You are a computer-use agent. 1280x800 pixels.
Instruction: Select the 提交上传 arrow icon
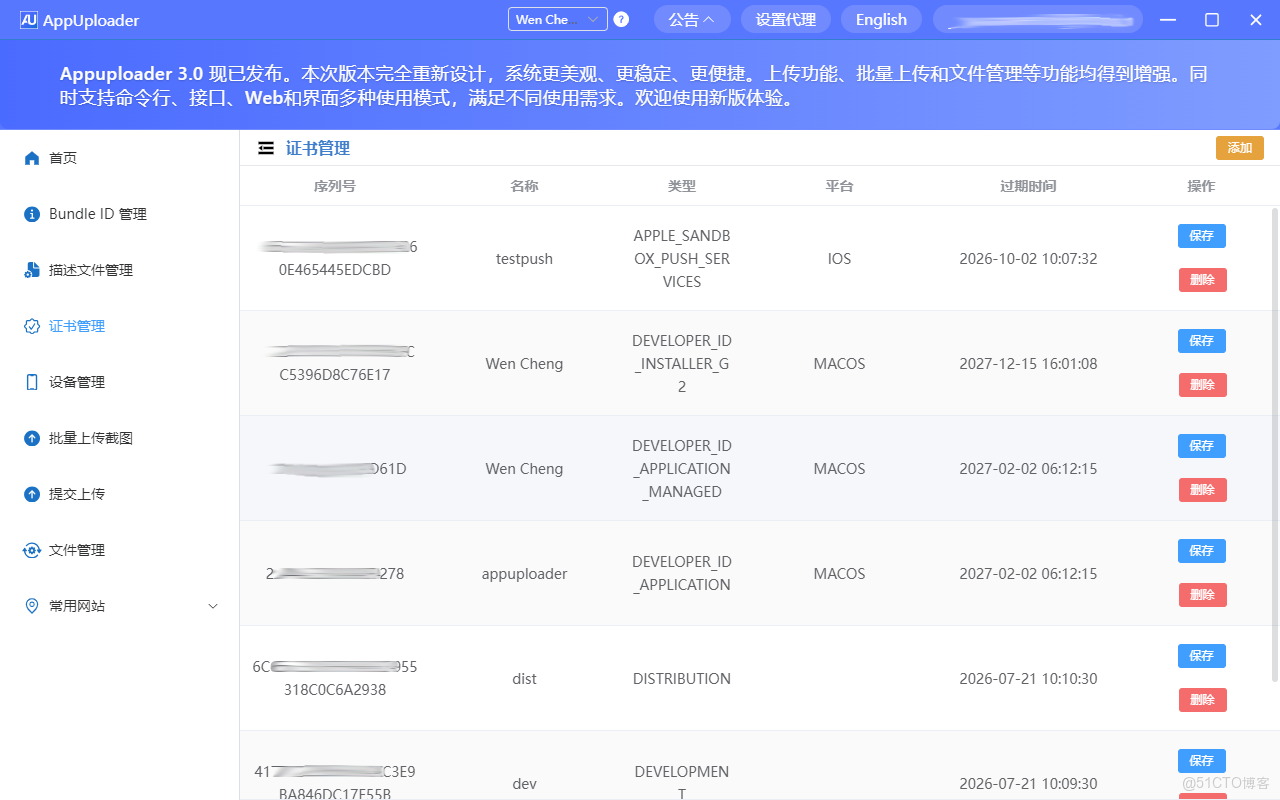point(31,493)
